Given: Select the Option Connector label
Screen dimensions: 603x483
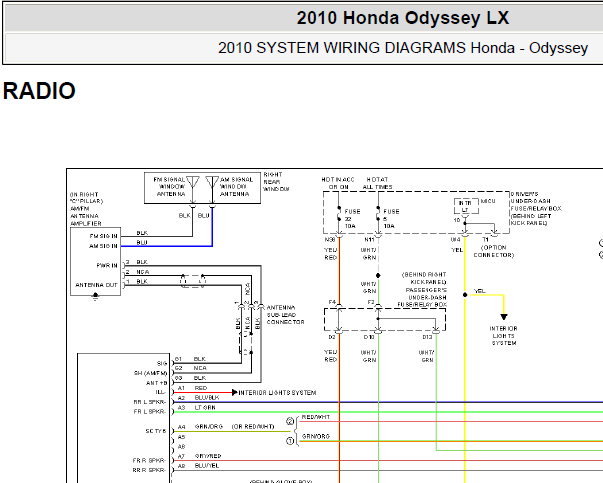Looking at the screenshot, I should tap(493, 251).
